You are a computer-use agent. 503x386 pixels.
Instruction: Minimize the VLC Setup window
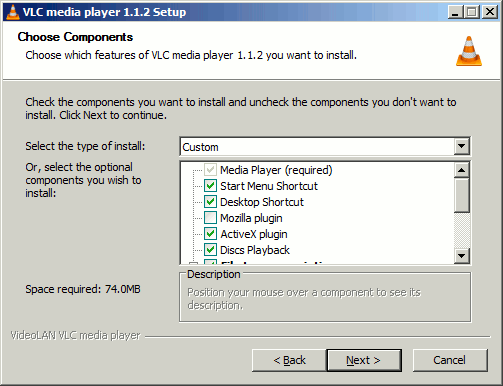[455, 12]
